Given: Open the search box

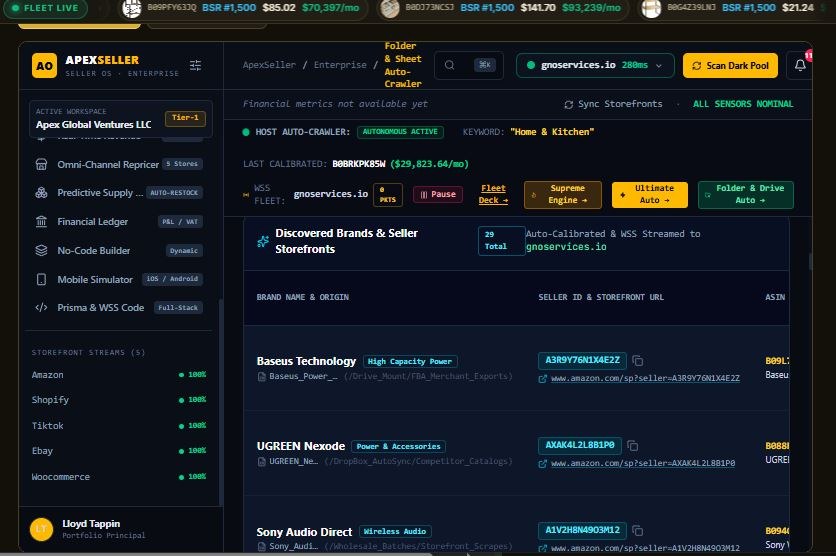Looking at the screenshot, I should 469,65.
